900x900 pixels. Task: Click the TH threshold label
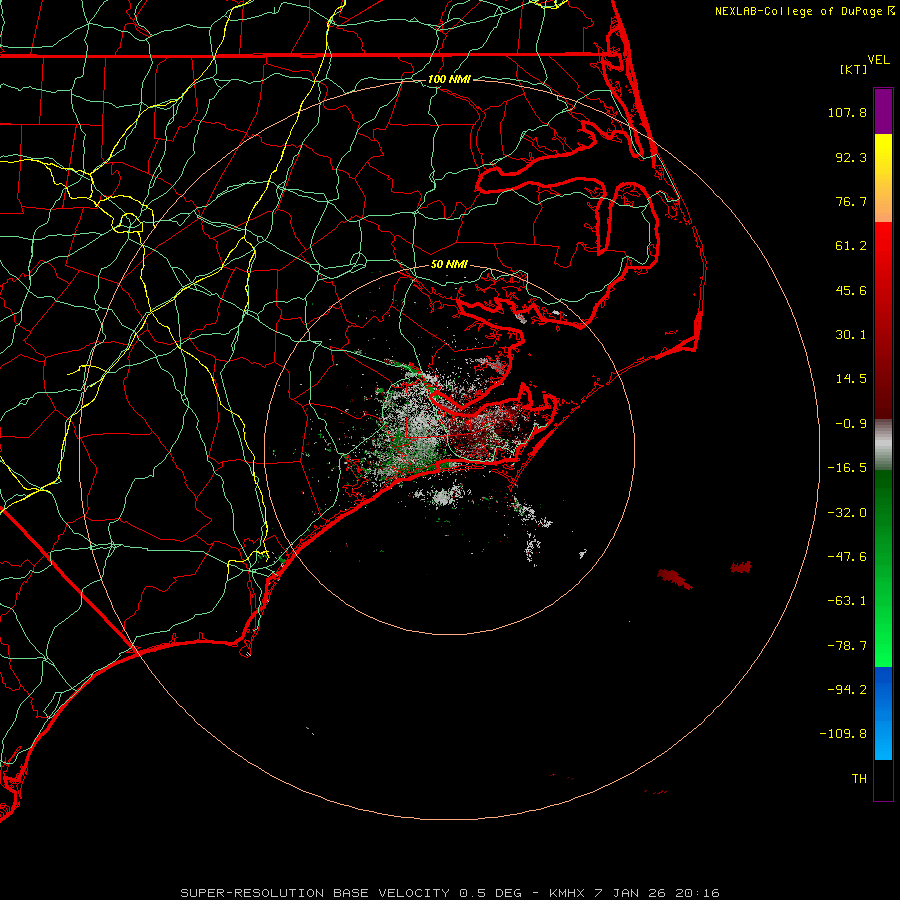[x=859, y=779]
